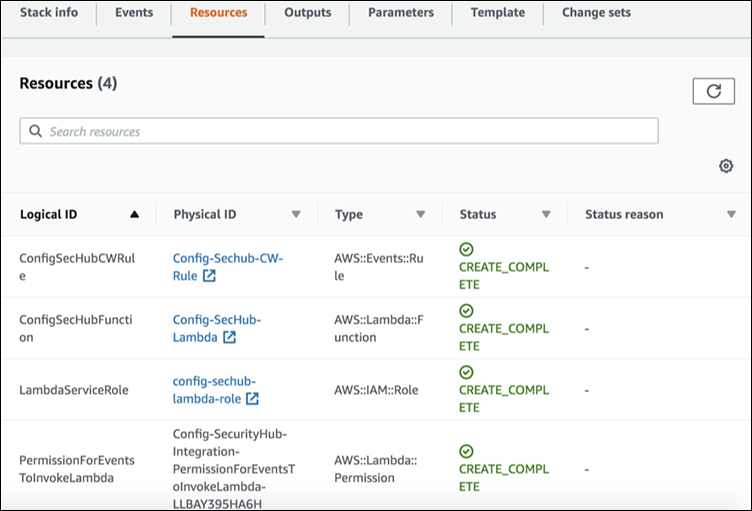752x511 pixels.
Task: View the Template tab
Action: tap(498, 12)
